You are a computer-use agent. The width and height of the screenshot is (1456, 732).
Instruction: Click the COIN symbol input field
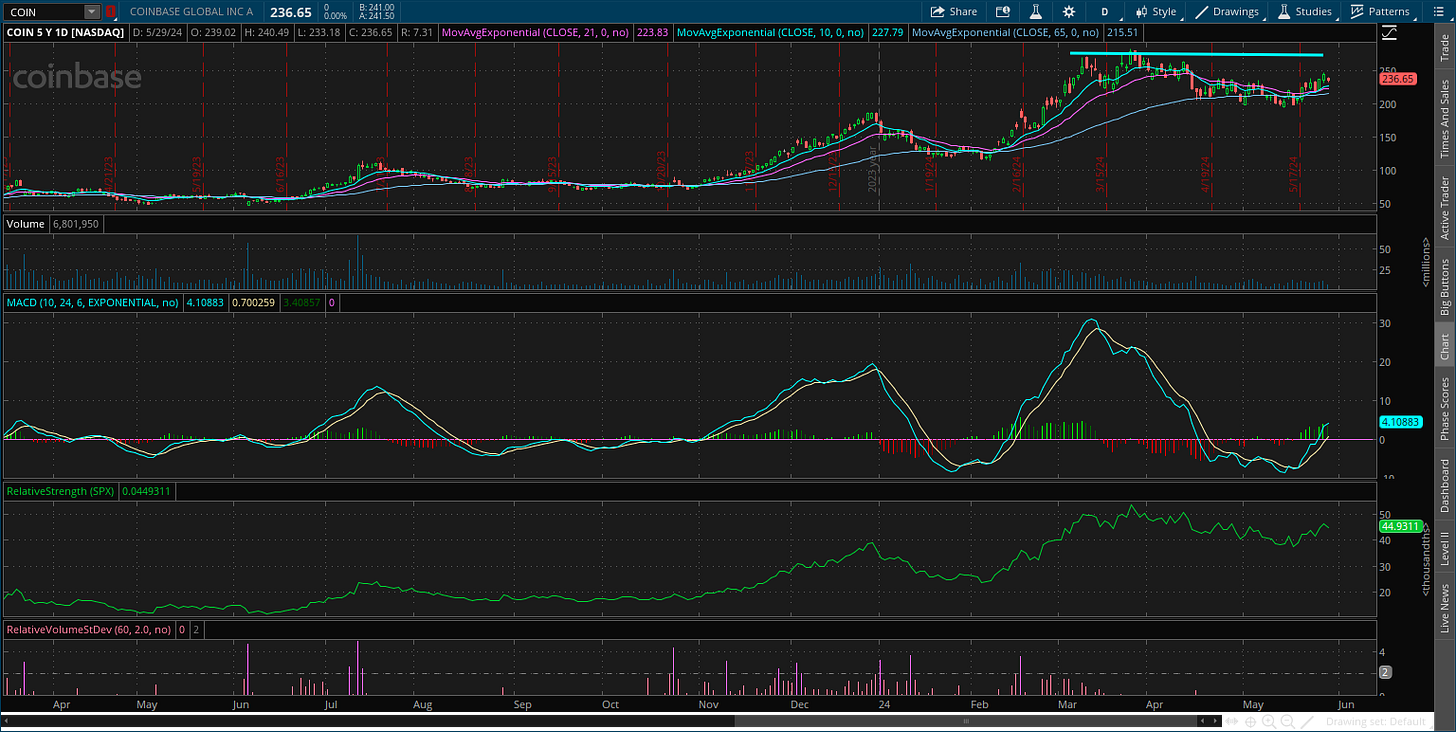pos(44,12)
